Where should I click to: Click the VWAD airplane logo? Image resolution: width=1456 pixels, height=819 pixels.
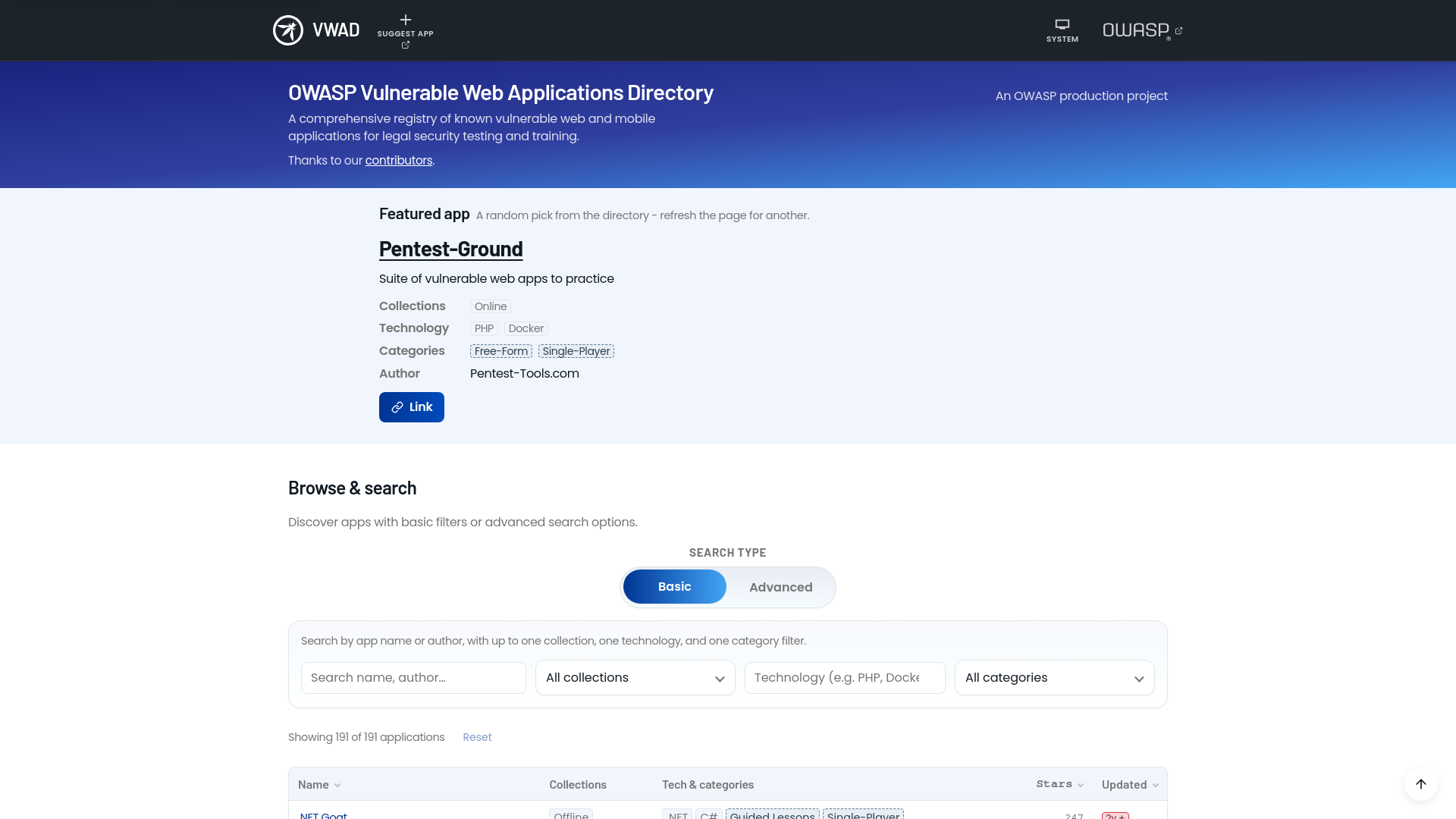tap(288, 30)
